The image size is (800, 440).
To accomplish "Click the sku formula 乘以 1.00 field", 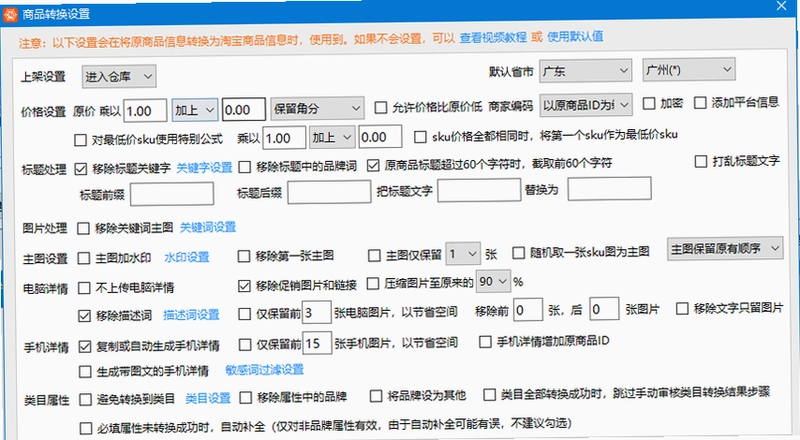I will pos(284,138).
